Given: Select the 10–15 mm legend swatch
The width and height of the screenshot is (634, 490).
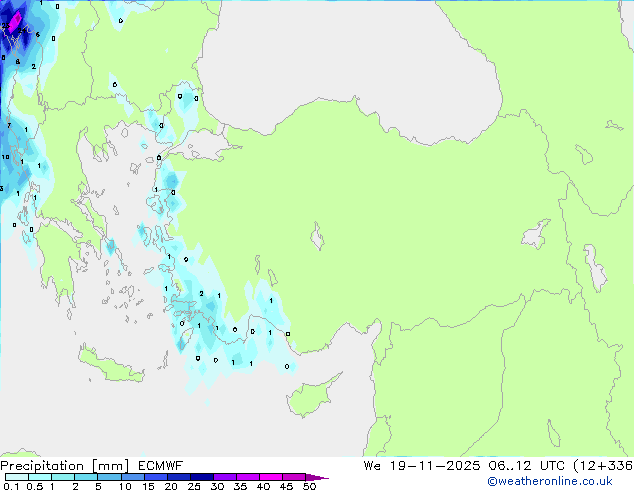Looking at the screenshot, I should coord(132,477).
